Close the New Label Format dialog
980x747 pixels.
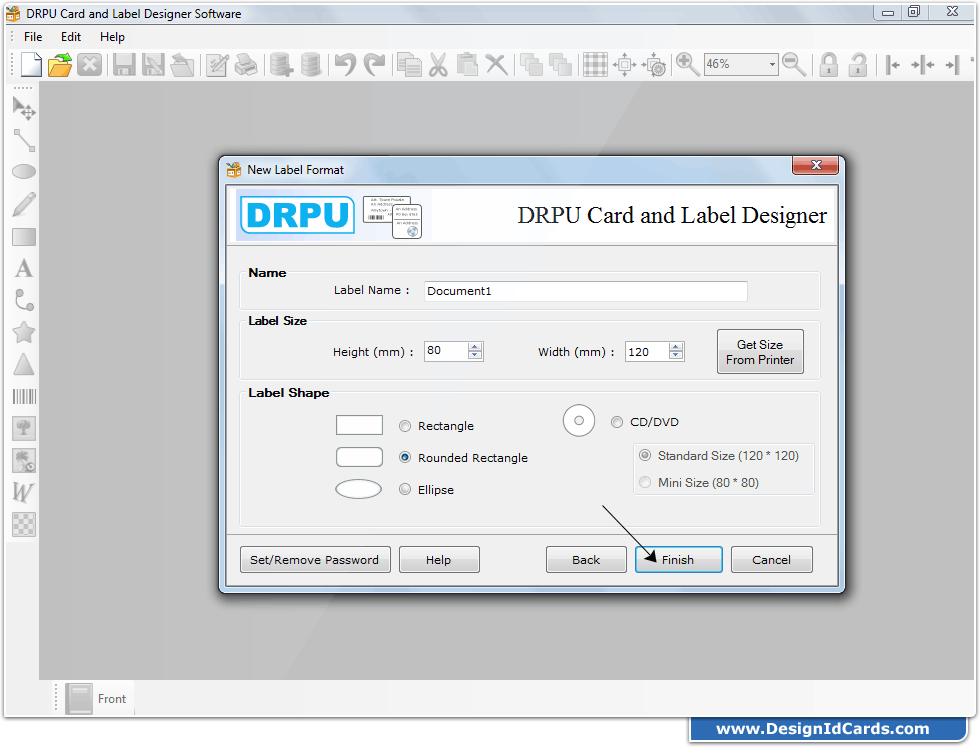click(816, 165)
